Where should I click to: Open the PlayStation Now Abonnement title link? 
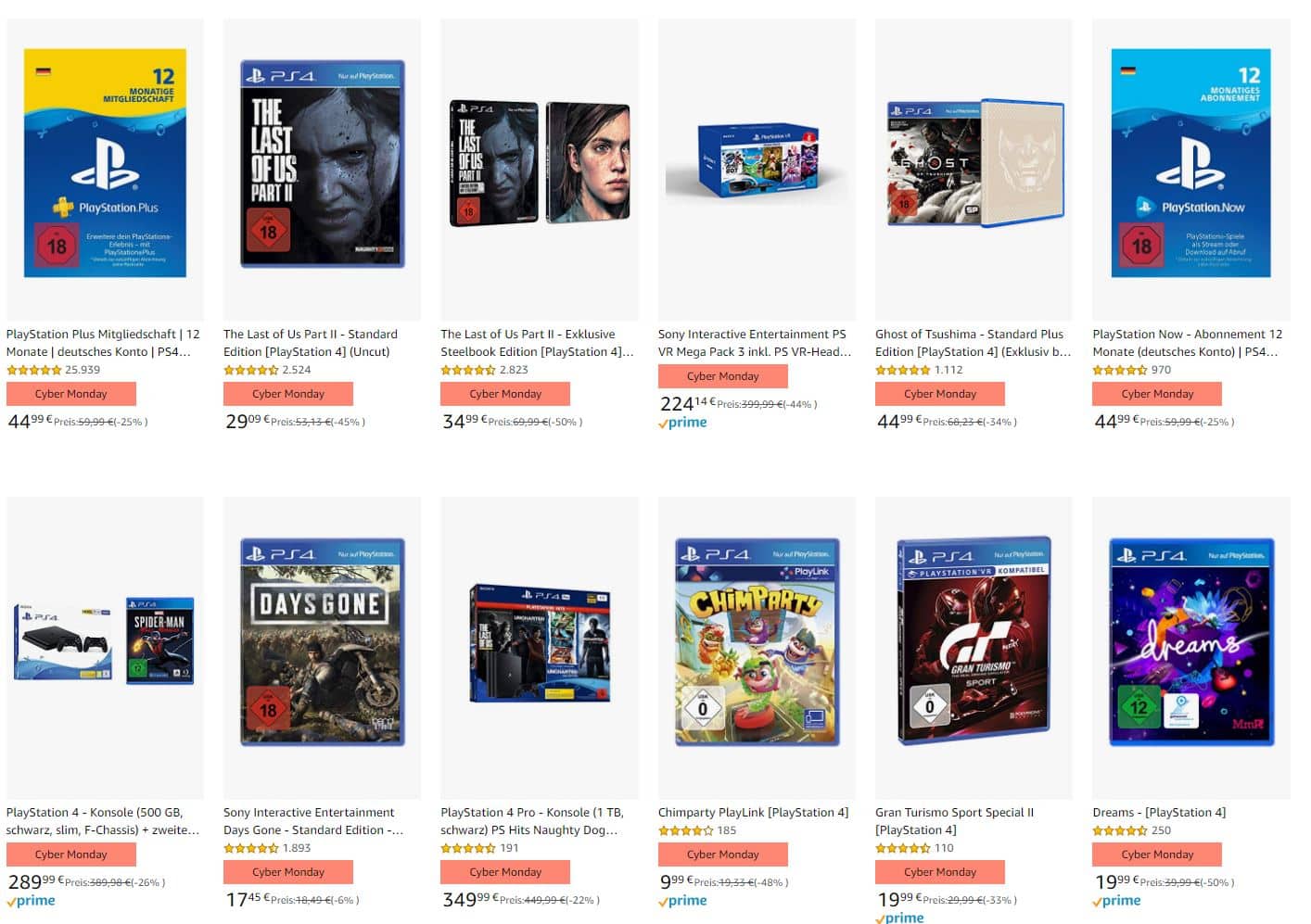coord(1187,343)
